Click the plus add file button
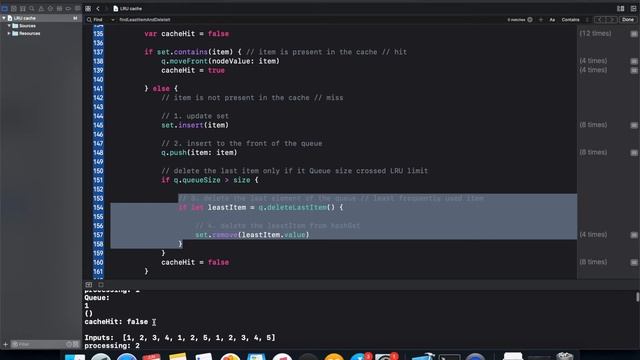 pyautogui.click(x=5, y=344)
